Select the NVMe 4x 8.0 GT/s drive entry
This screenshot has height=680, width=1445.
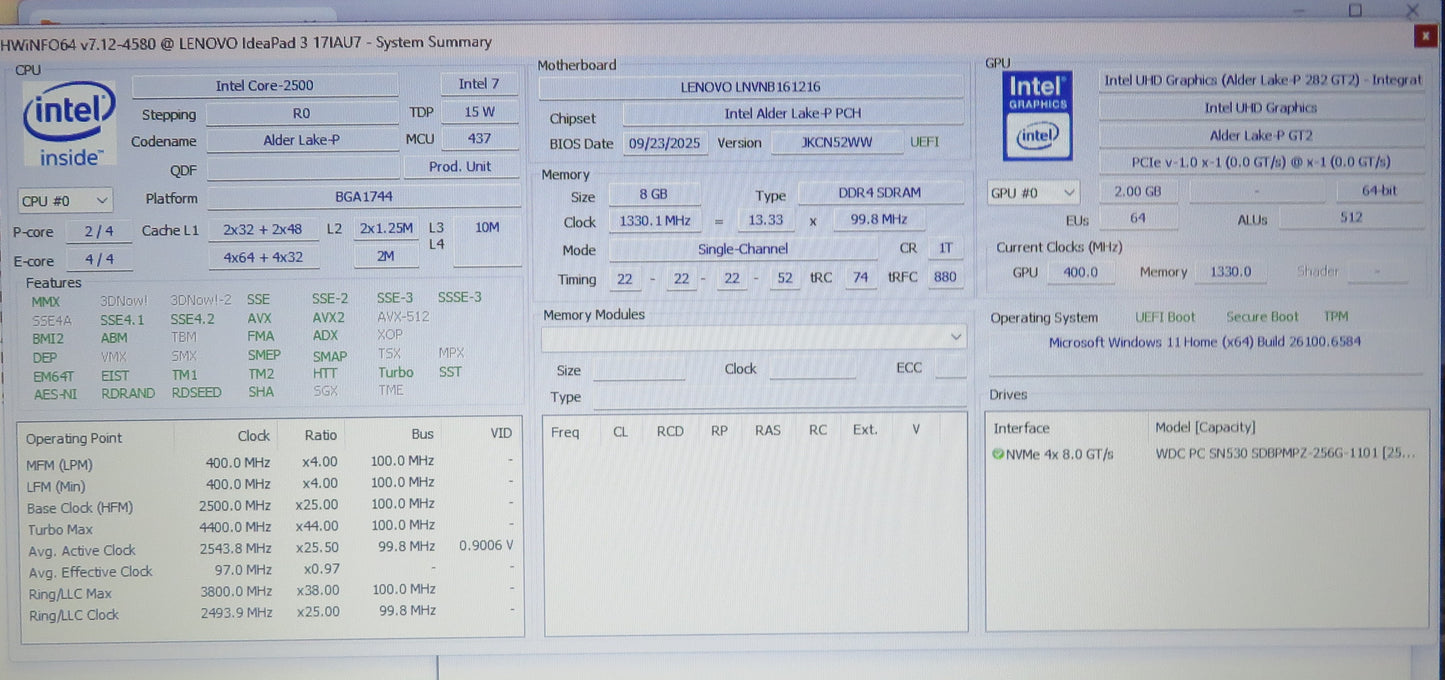(1054, 454)
